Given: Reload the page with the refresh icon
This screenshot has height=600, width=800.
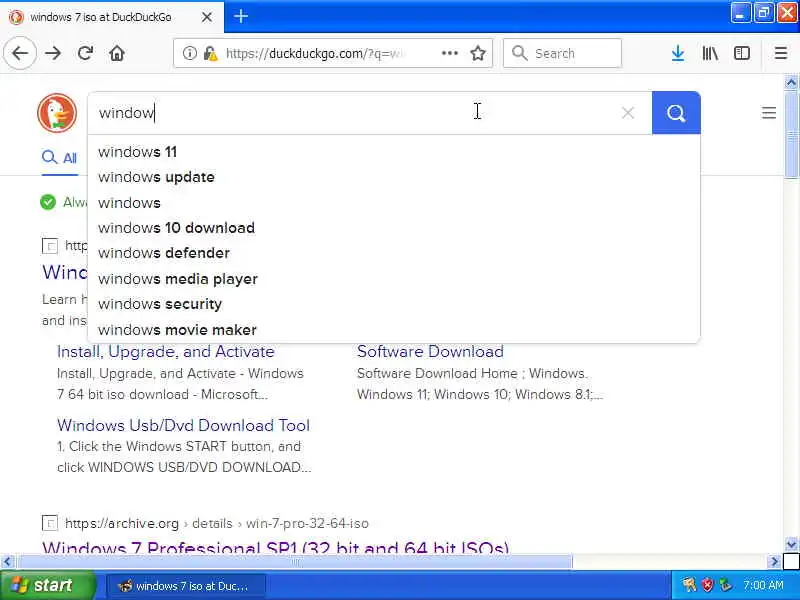Looking at the screenshot, I should tap(85, 53).
